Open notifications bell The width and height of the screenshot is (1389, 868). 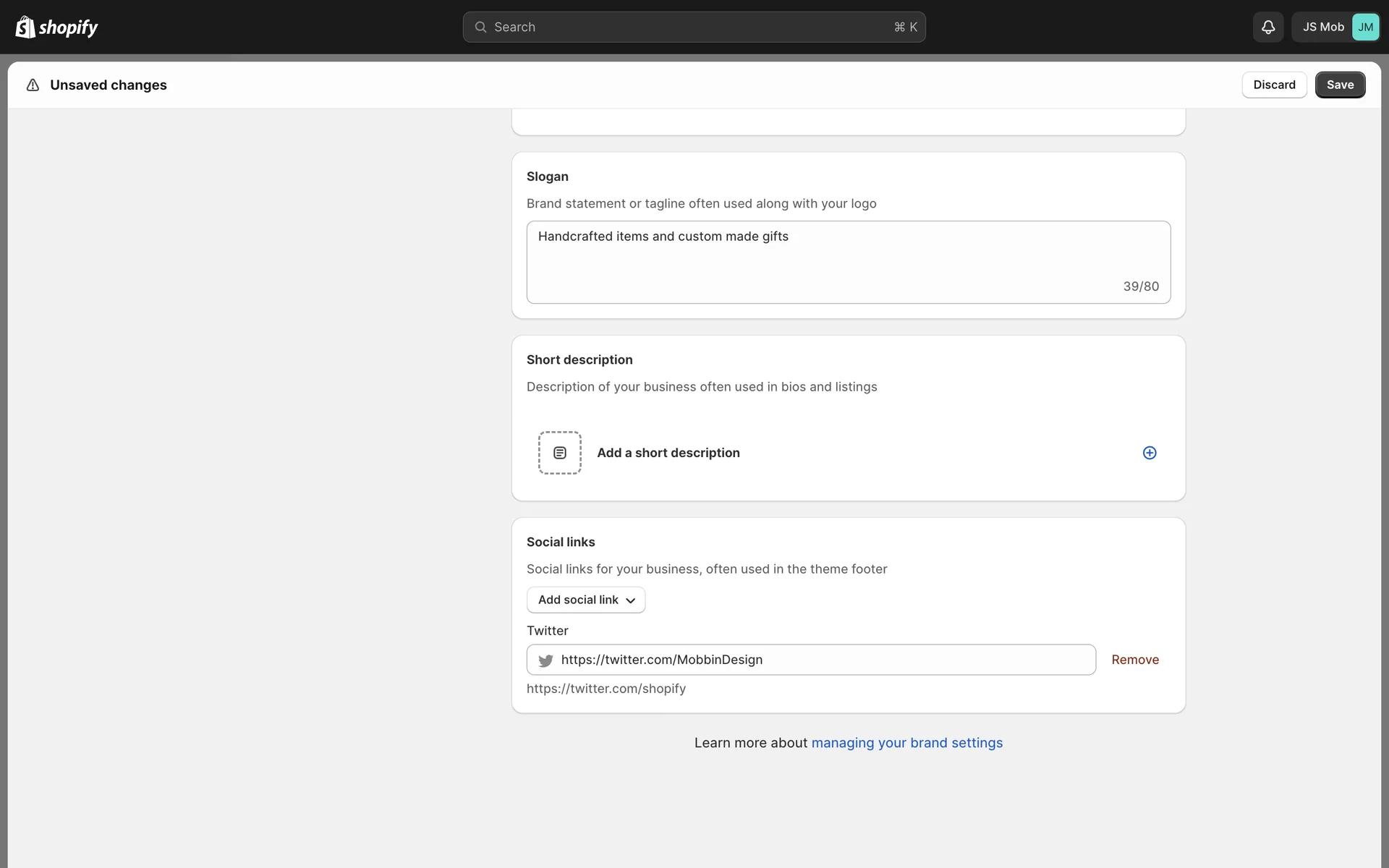(x=1267, y=27)
